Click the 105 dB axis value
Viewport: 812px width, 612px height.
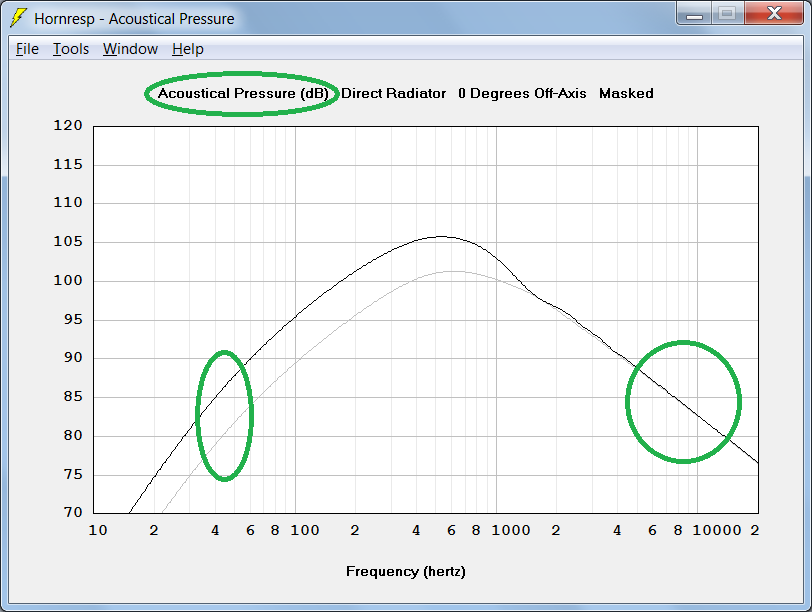click(68, 242)
